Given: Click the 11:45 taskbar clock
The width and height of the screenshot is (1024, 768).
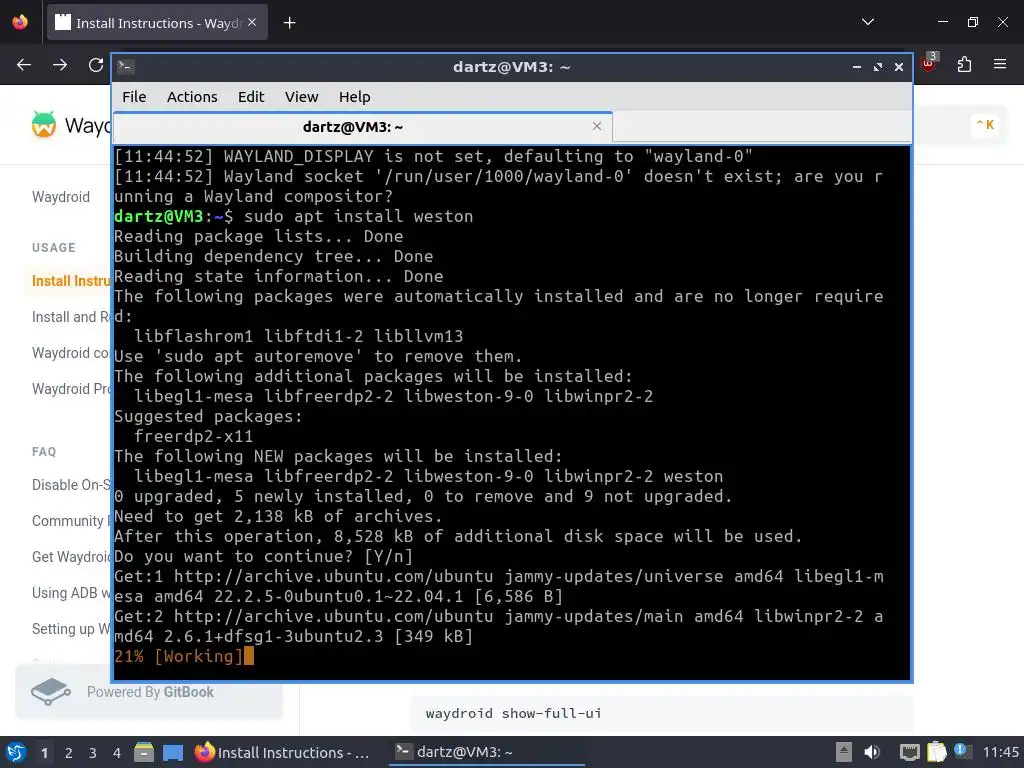Looking at the screenshot, I should pyautogui.click(x=1000, y=752).
